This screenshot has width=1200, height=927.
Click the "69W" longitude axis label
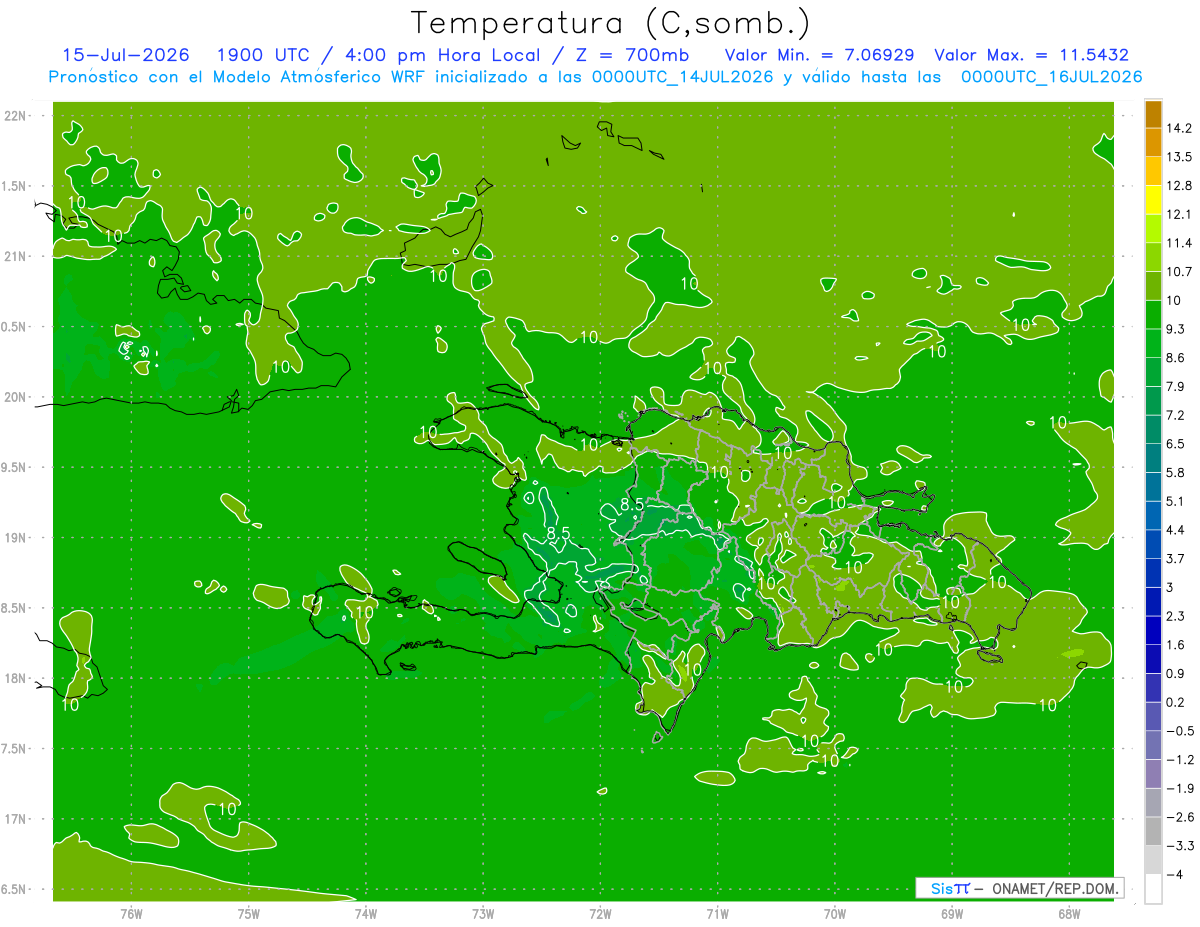pos(952,913)
